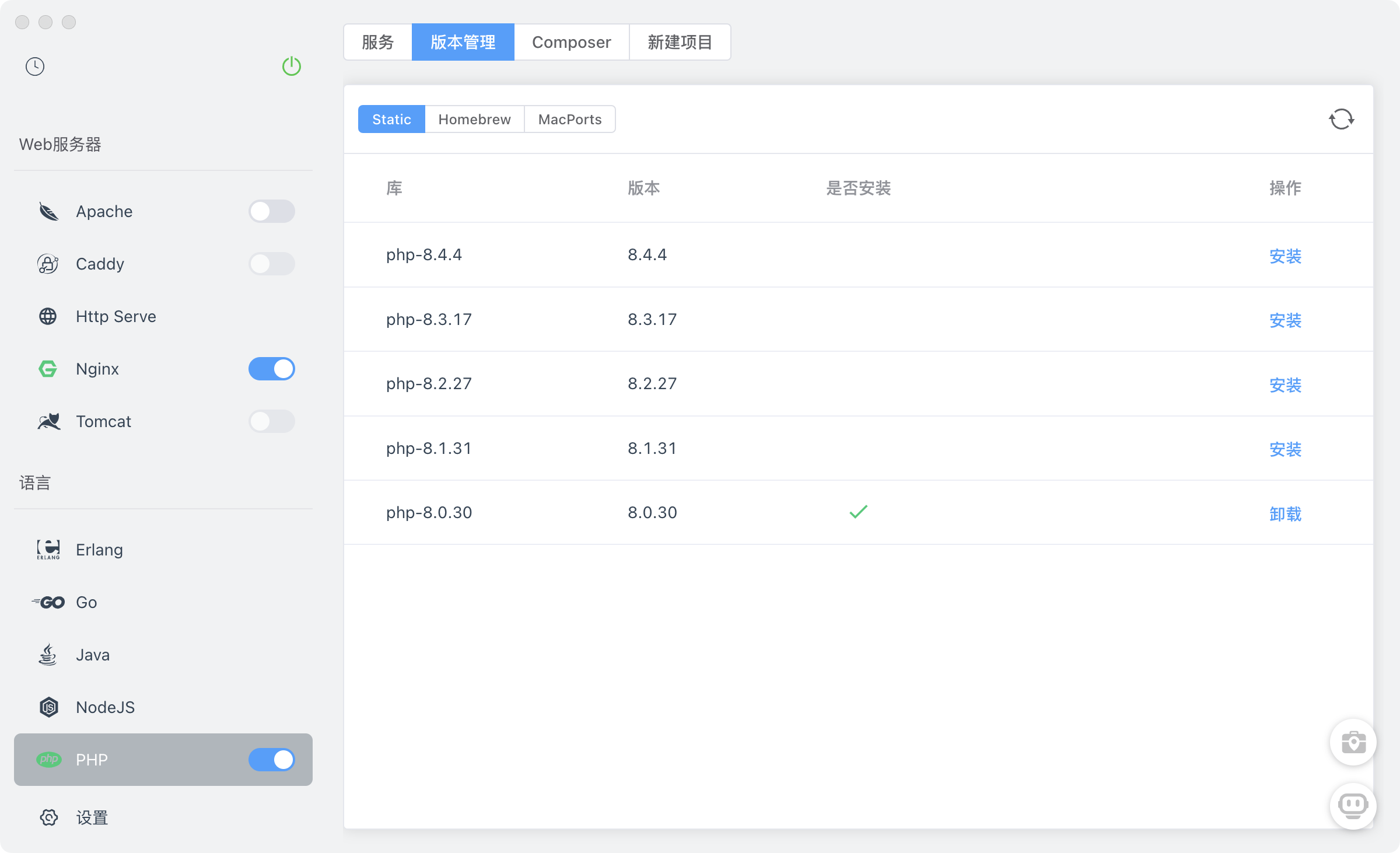Viewport: 1400px width, 853px height.
Task: Select Erlang in the language sidebar
Action: click(x=99, y=550)
